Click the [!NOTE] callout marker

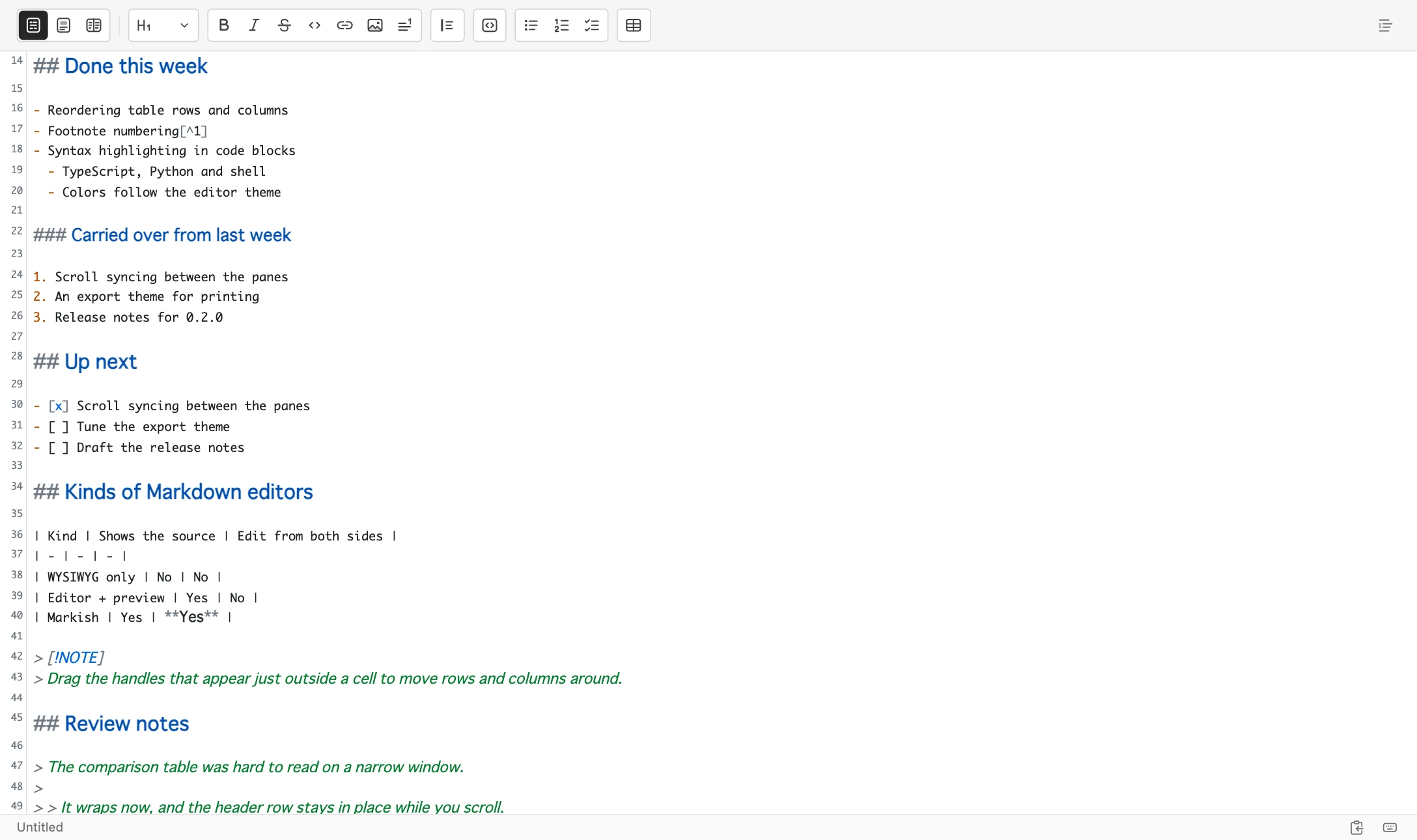[x=76, y=658]
